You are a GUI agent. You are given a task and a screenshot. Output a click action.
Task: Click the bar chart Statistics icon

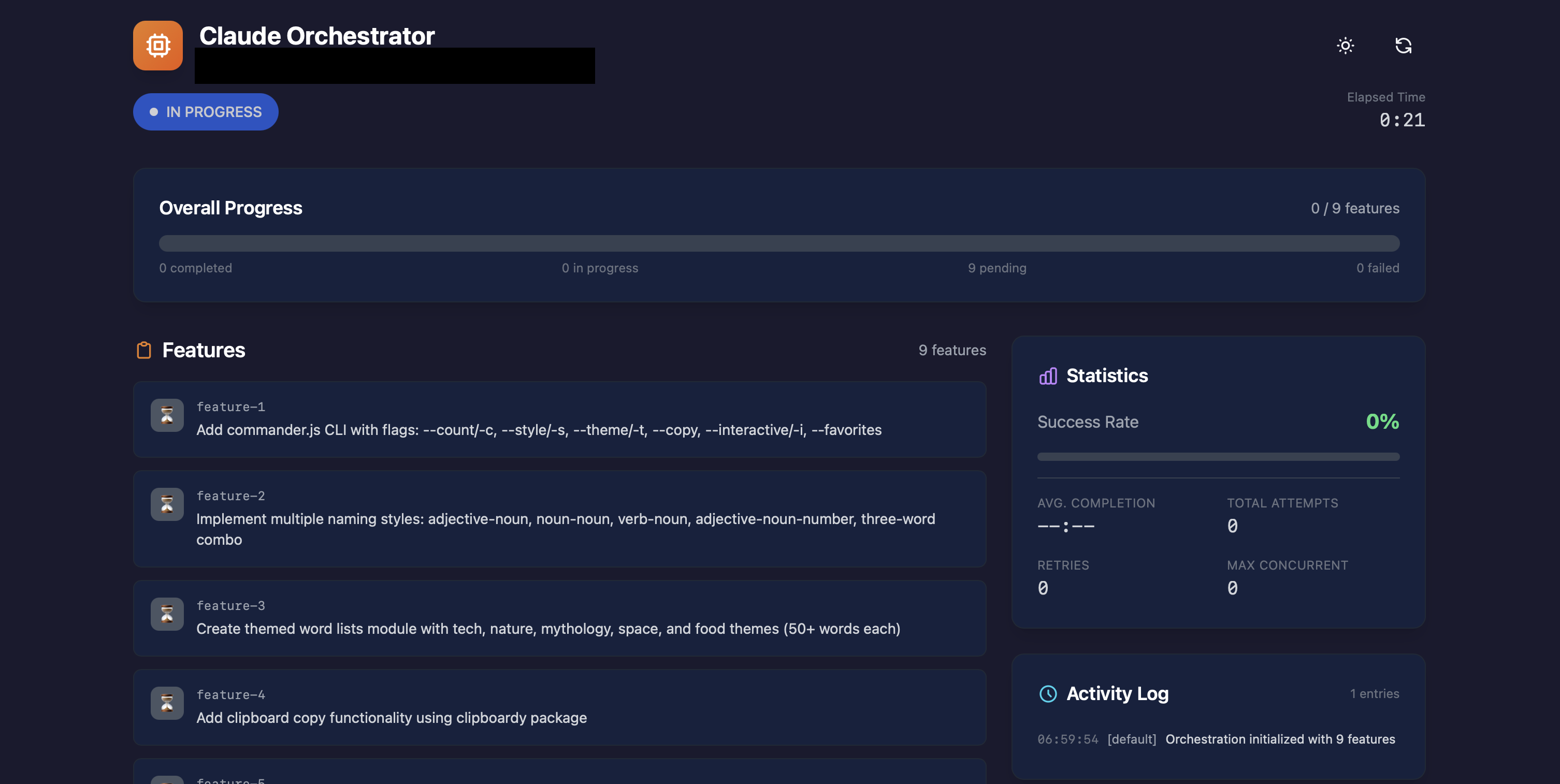1048,376
